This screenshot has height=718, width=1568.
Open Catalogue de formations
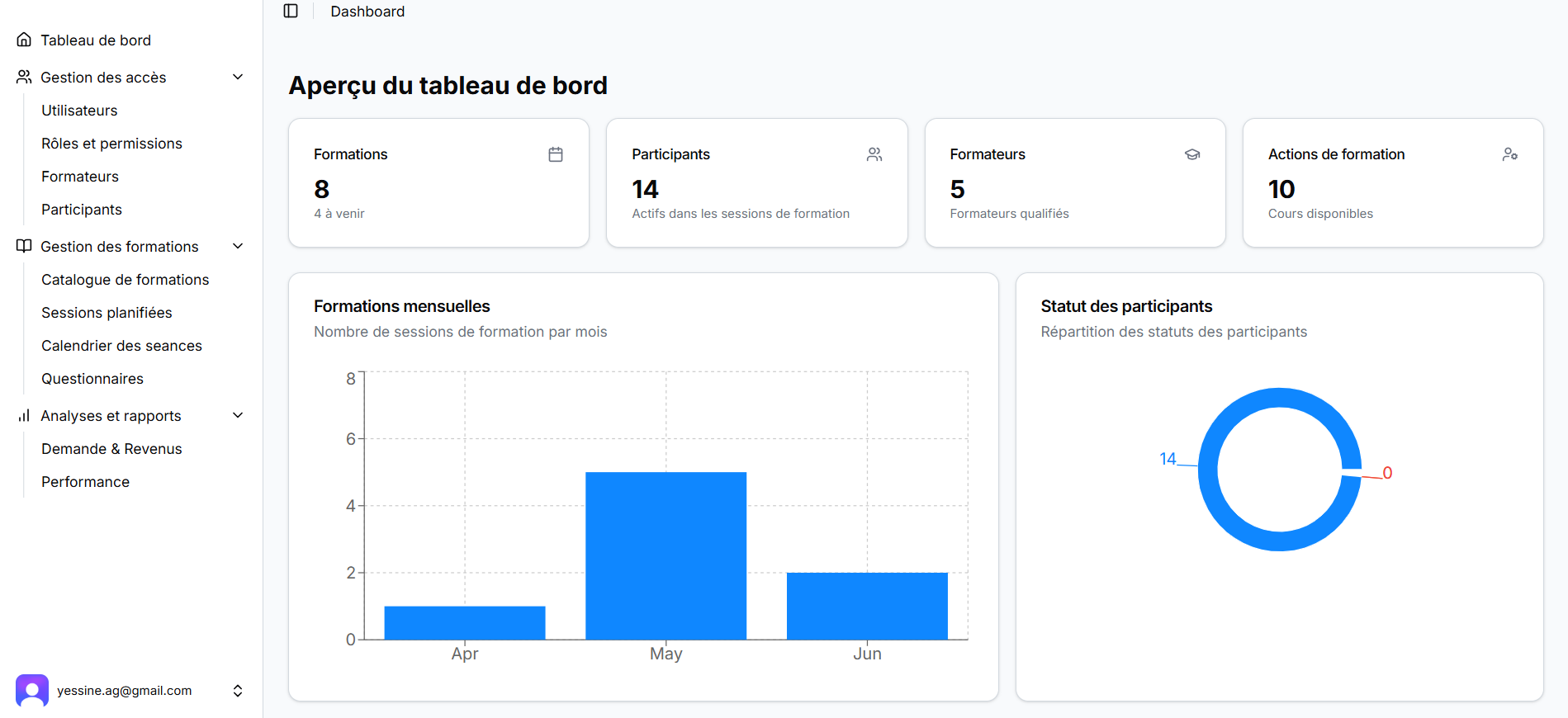(x=126, y=280)
